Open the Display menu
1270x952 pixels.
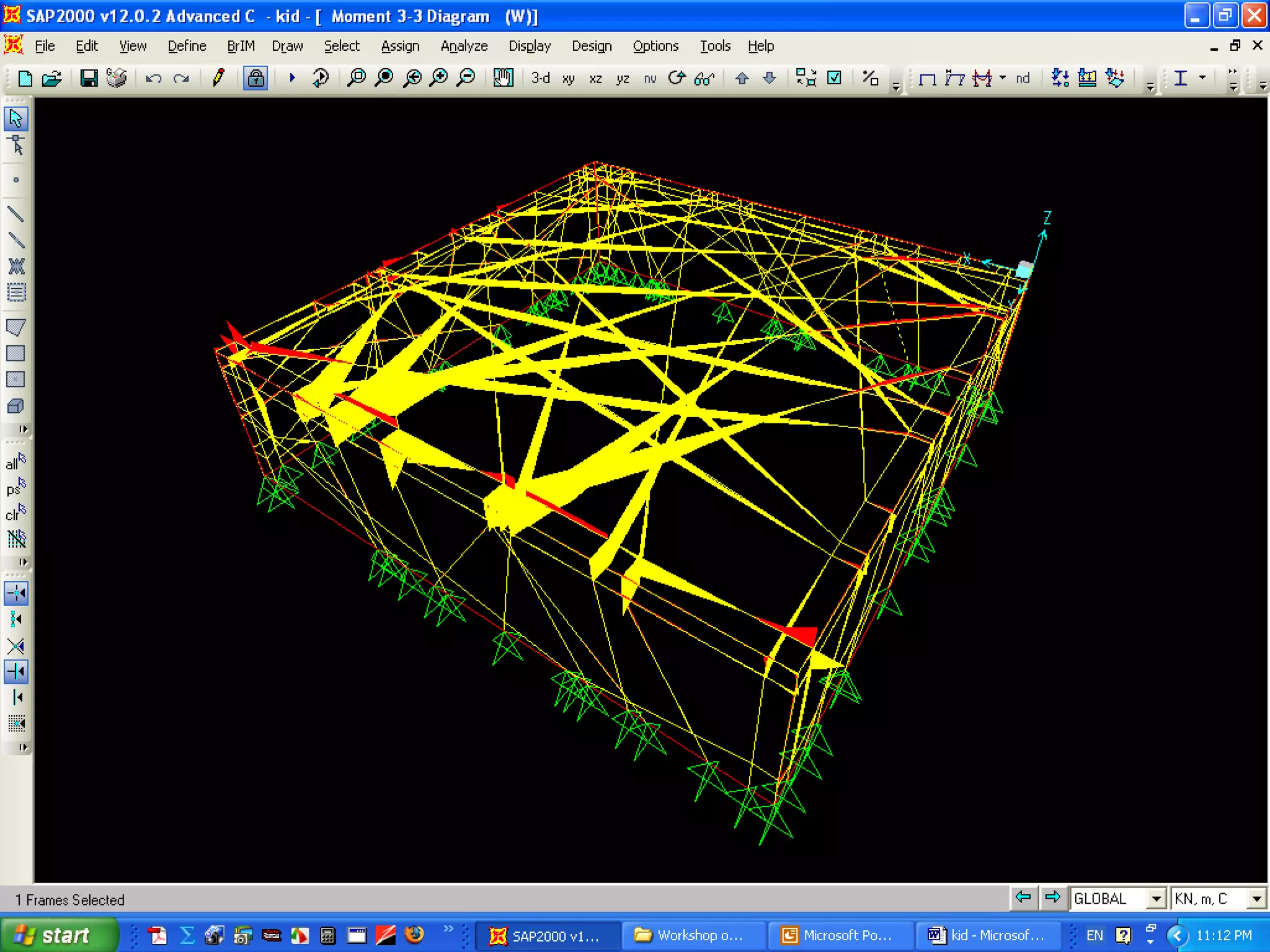tap(529, 46)
